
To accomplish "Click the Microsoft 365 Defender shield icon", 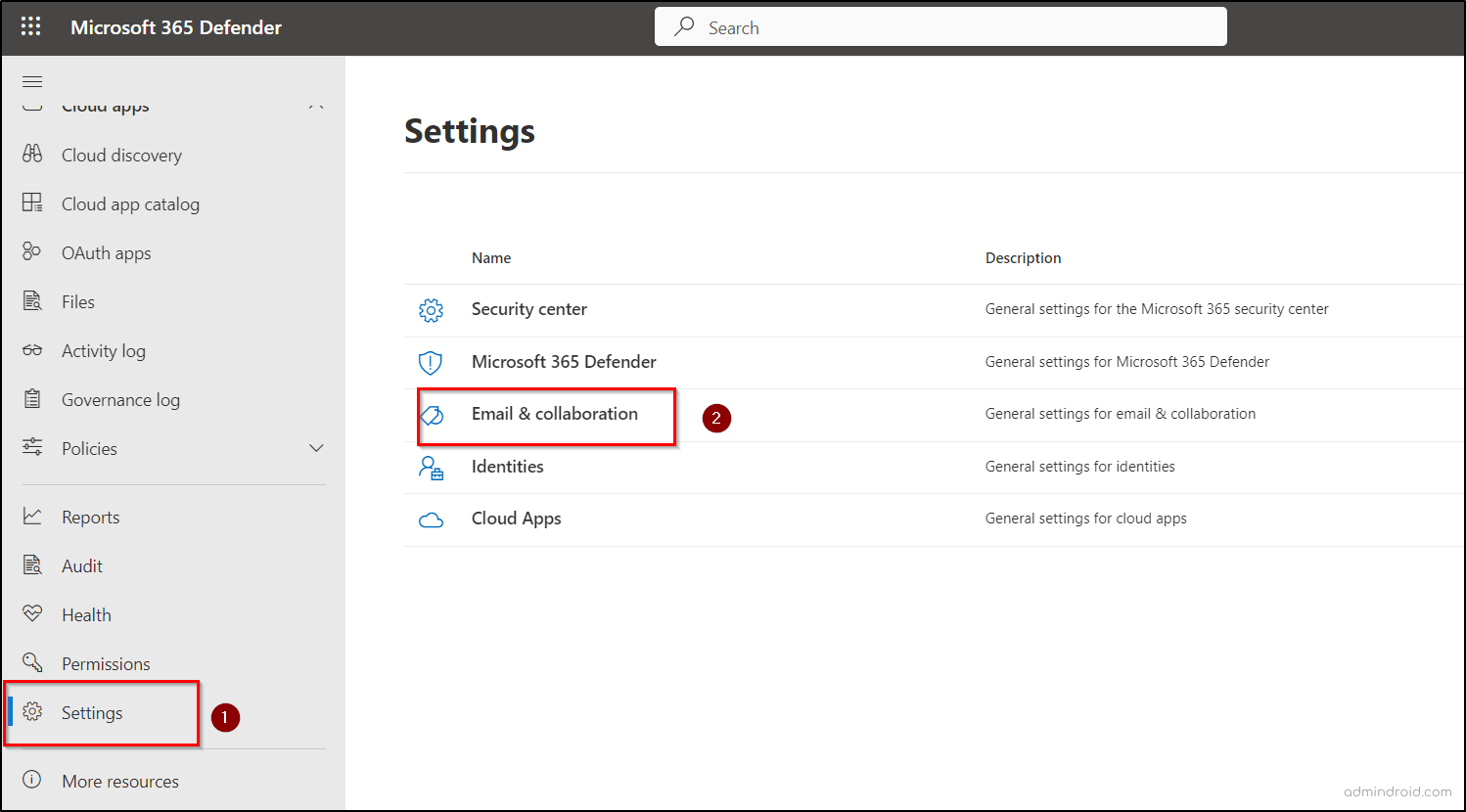I will pyautogui.click(x=431, y=363).
